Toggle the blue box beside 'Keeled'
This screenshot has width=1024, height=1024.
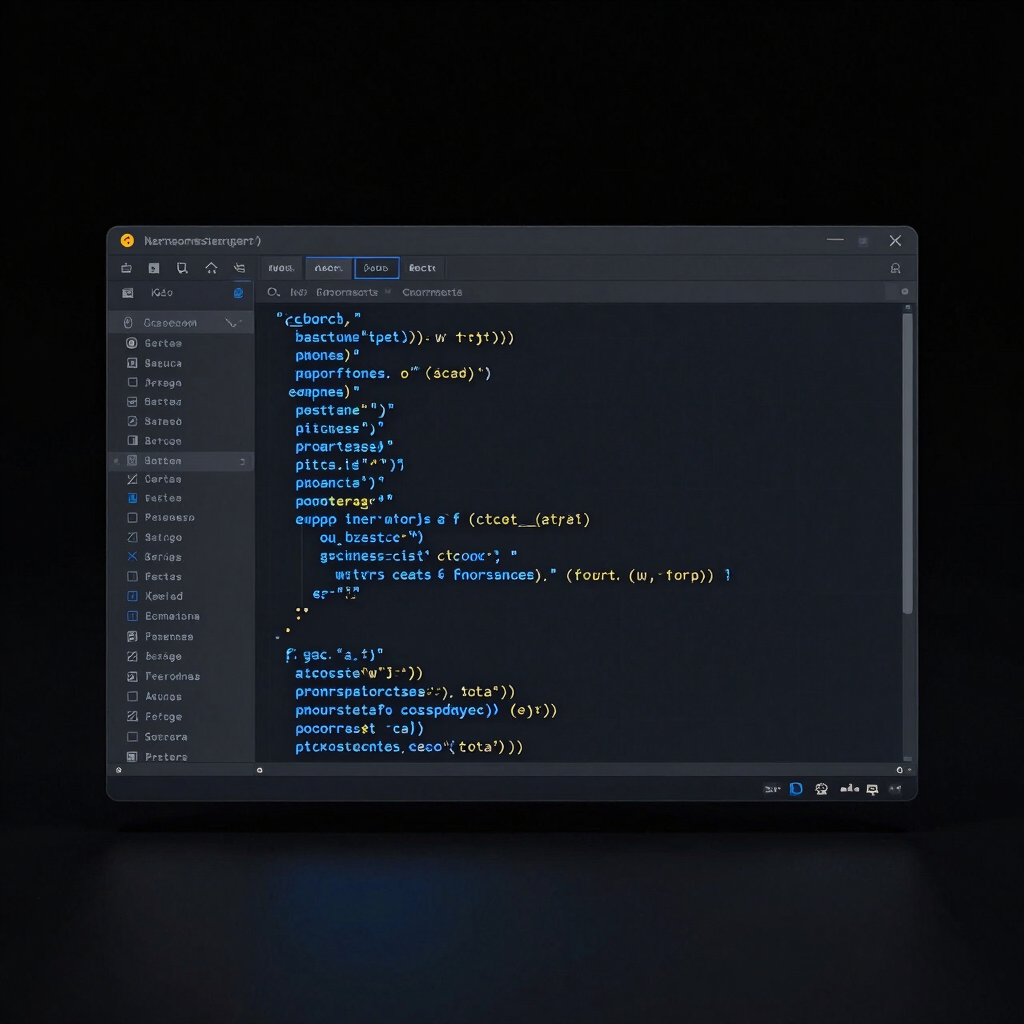(132, 596)
